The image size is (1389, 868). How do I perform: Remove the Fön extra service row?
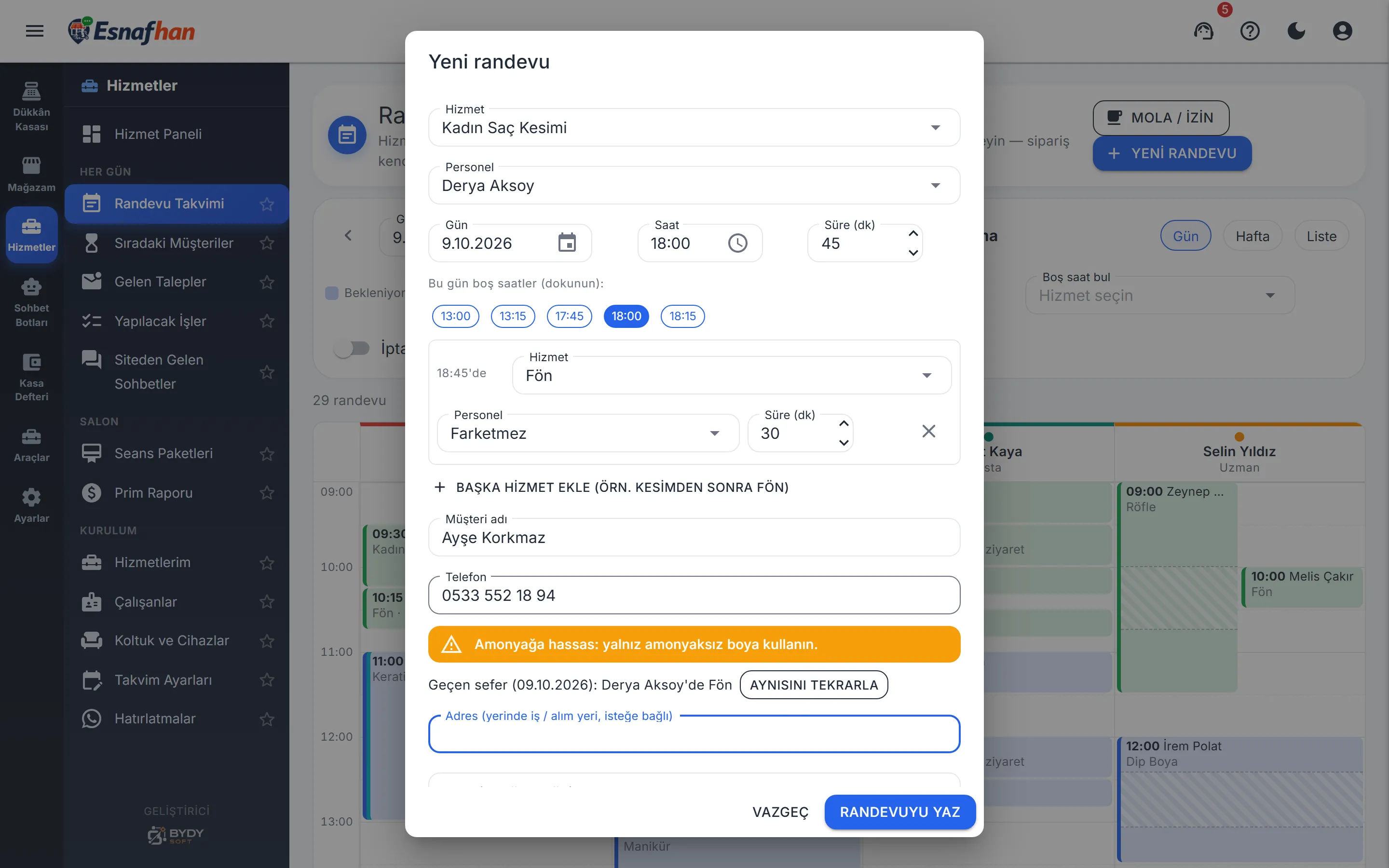(x=928, y=431)
